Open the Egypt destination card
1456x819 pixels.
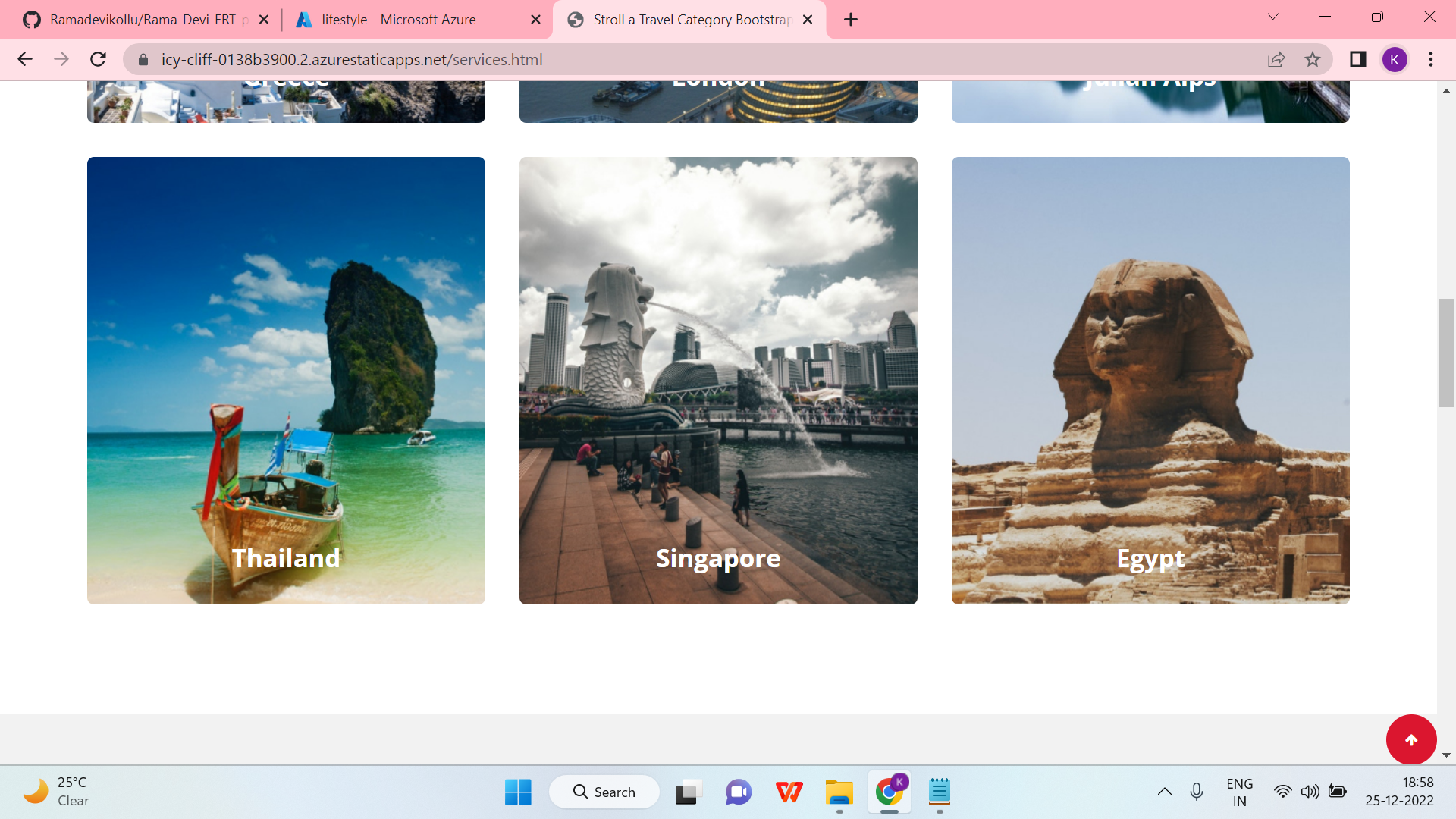[x=1150, y=380]
